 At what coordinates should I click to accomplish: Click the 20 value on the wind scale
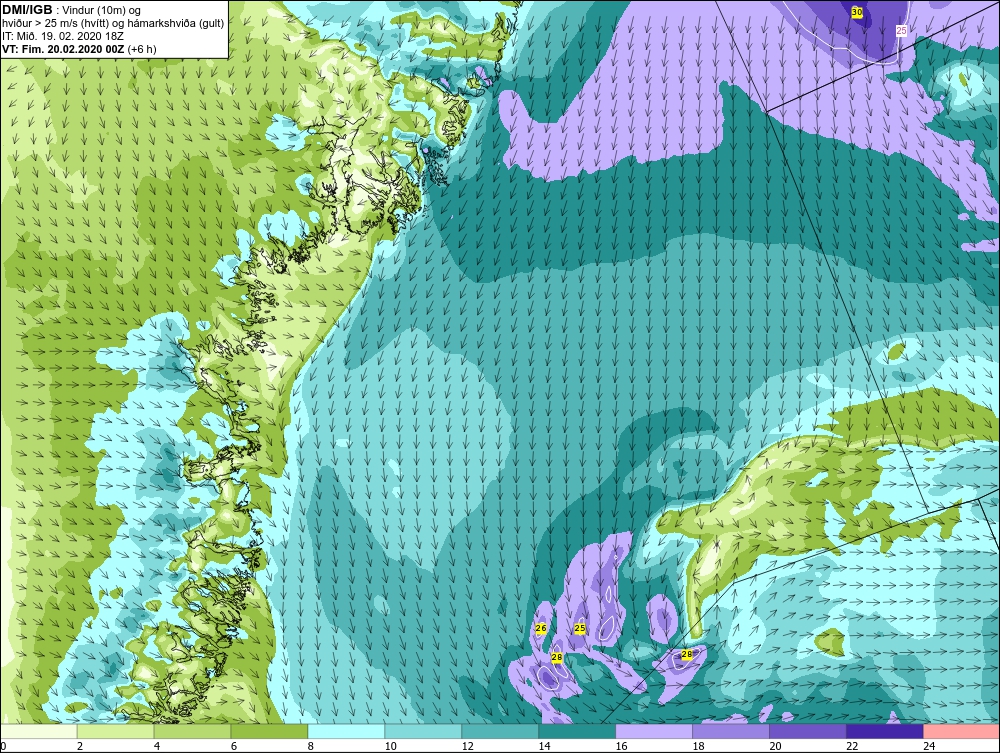coord(775,746)
